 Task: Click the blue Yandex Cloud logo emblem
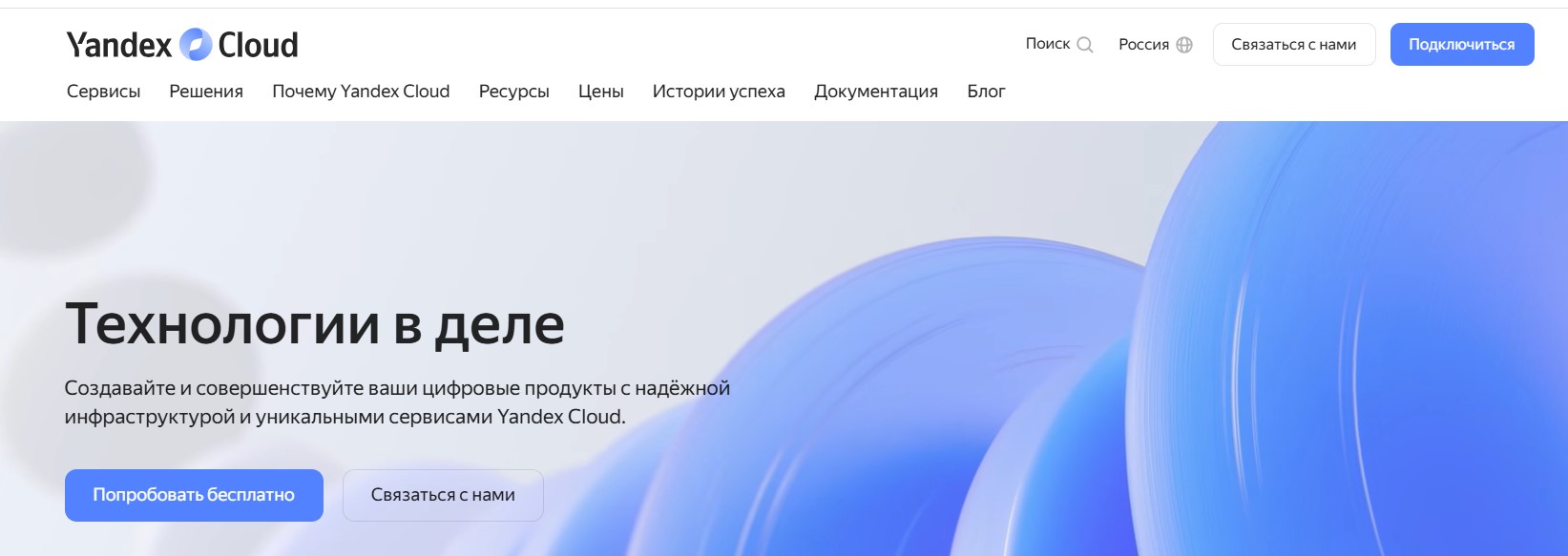(195, 45)
